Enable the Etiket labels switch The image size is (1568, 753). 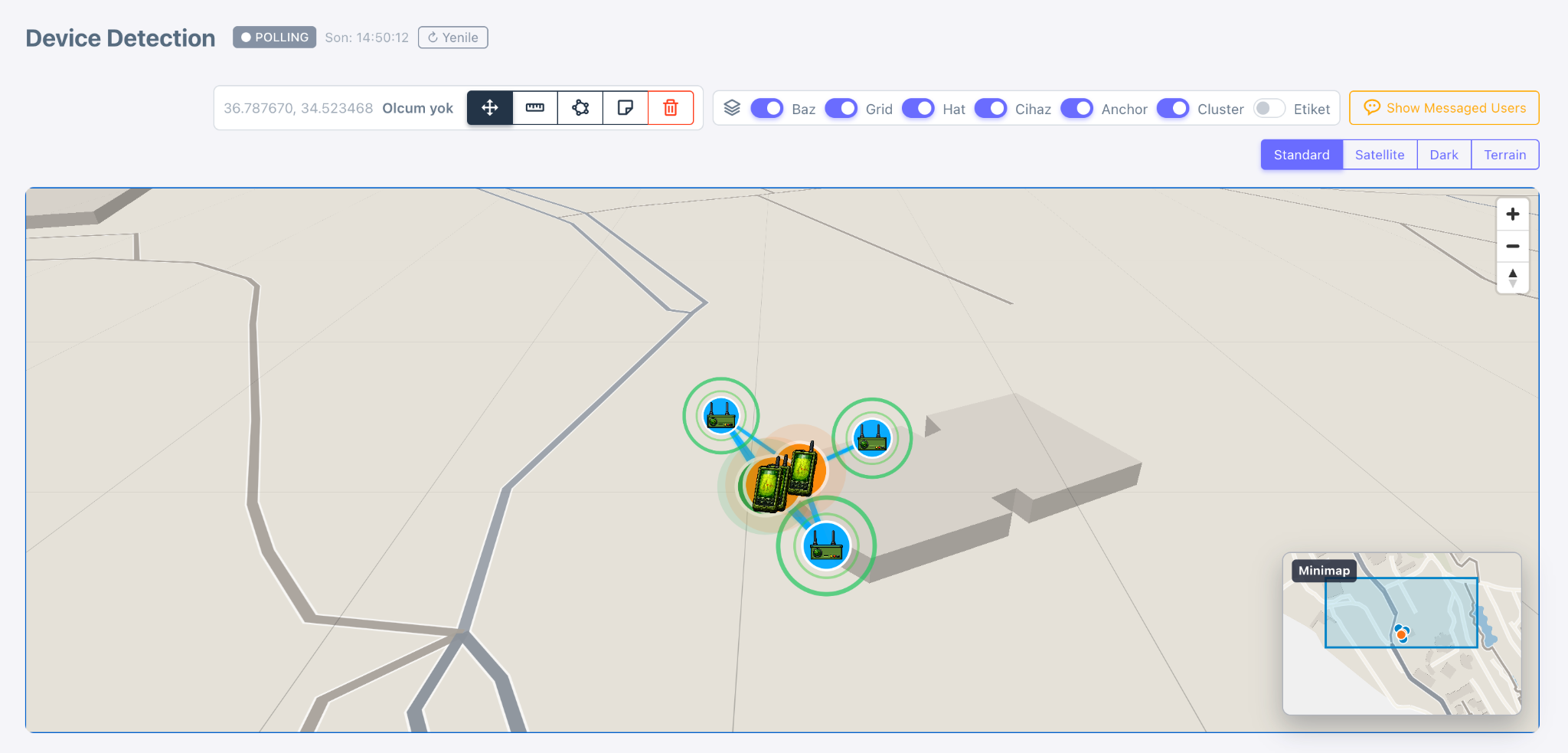1269,108
